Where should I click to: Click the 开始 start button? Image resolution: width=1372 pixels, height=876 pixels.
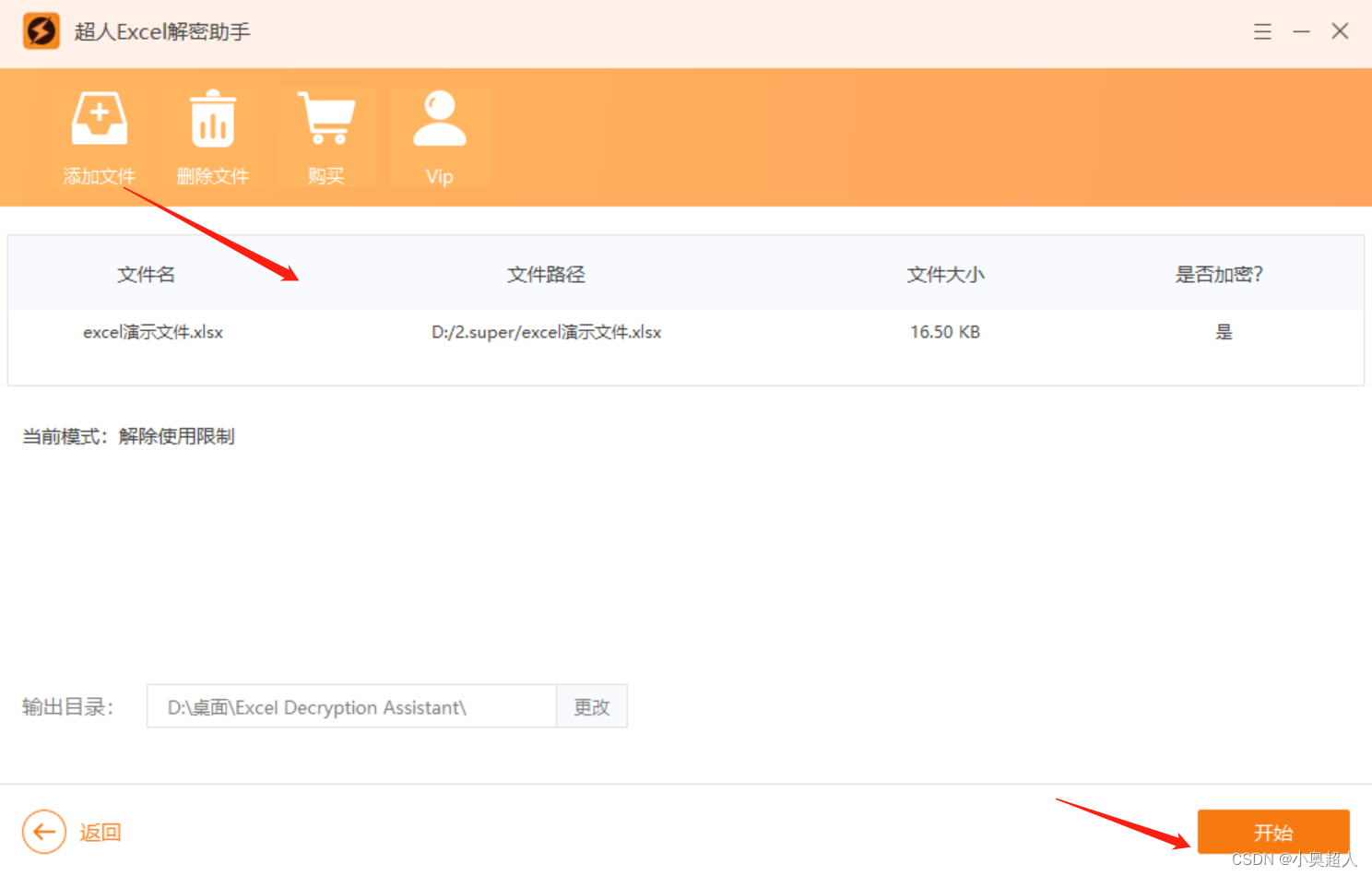click(x=1272, y=832)
